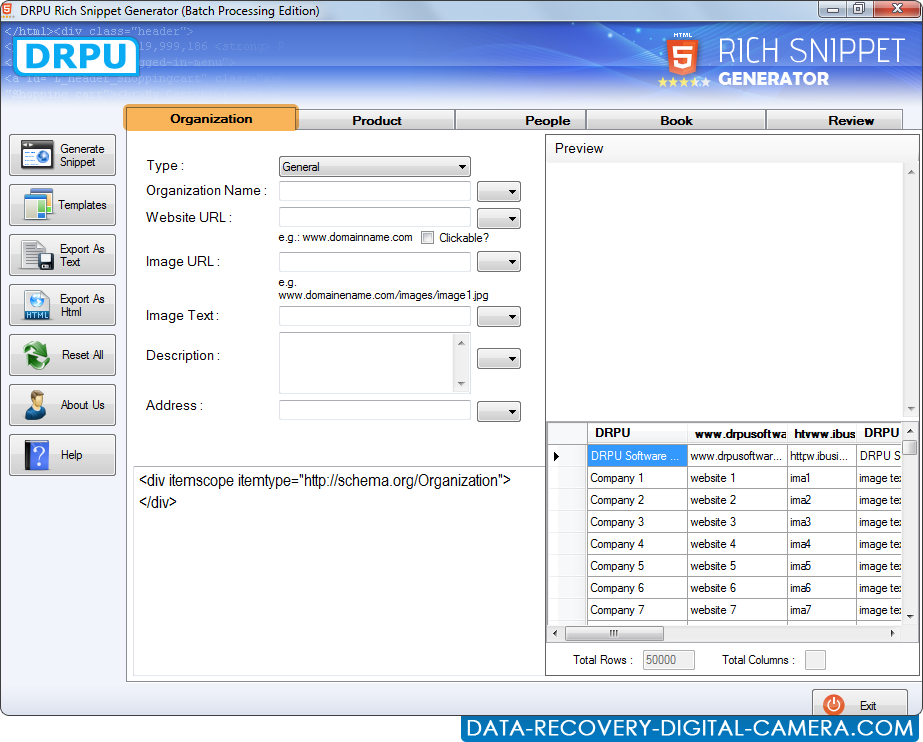Image resolution: width=923 pixels, height=742 pixels.
Task: Click the ima2 cell
Action: pos(822,500)
